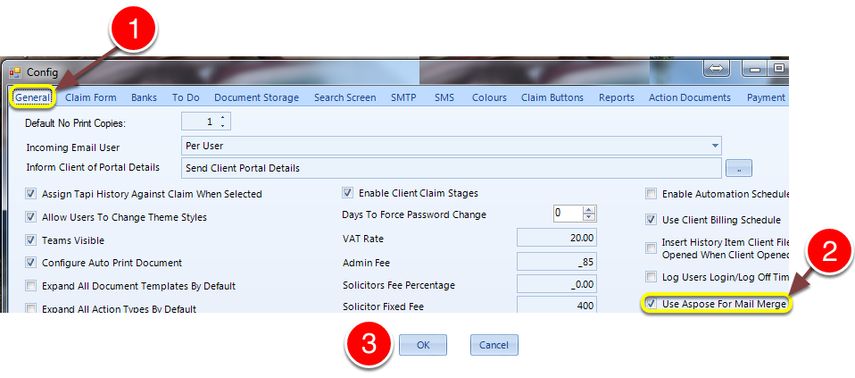The width and height of the screenshot is (855, 378).
Task: Enable Insert History Item Client File Opened
Action: [651, 248]
